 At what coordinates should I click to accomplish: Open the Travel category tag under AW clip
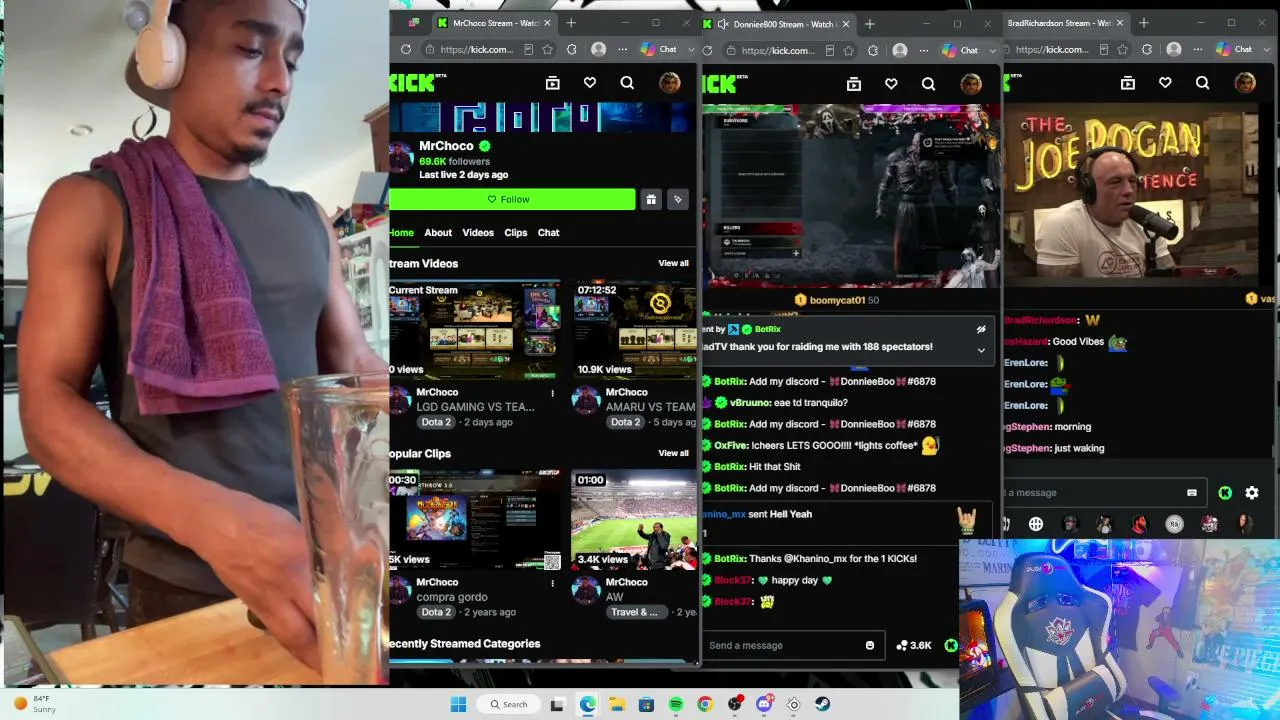point(635,612)
